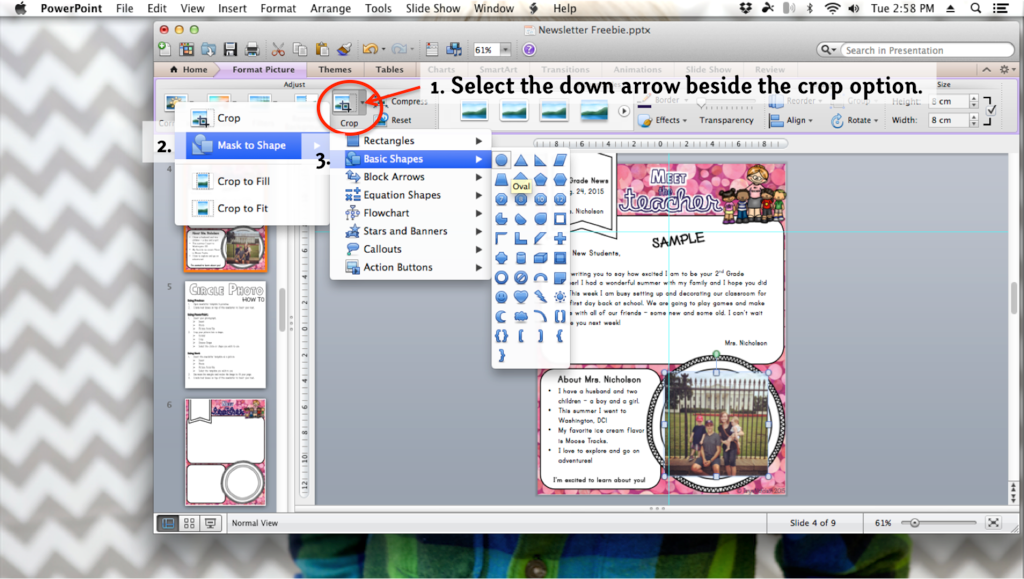
Task: Choose the Moon shape
Action: click(501, 317)
